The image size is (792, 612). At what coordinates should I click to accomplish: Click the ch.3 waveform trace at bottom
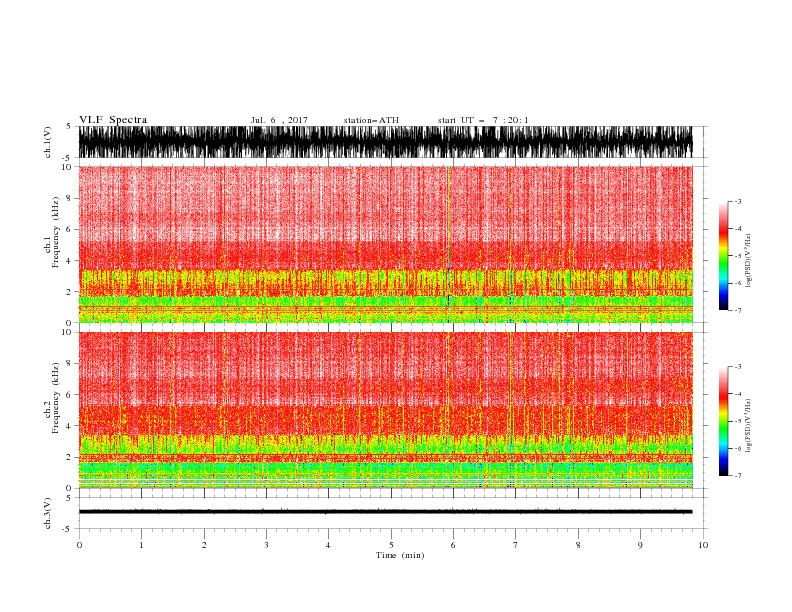[385, 512]
